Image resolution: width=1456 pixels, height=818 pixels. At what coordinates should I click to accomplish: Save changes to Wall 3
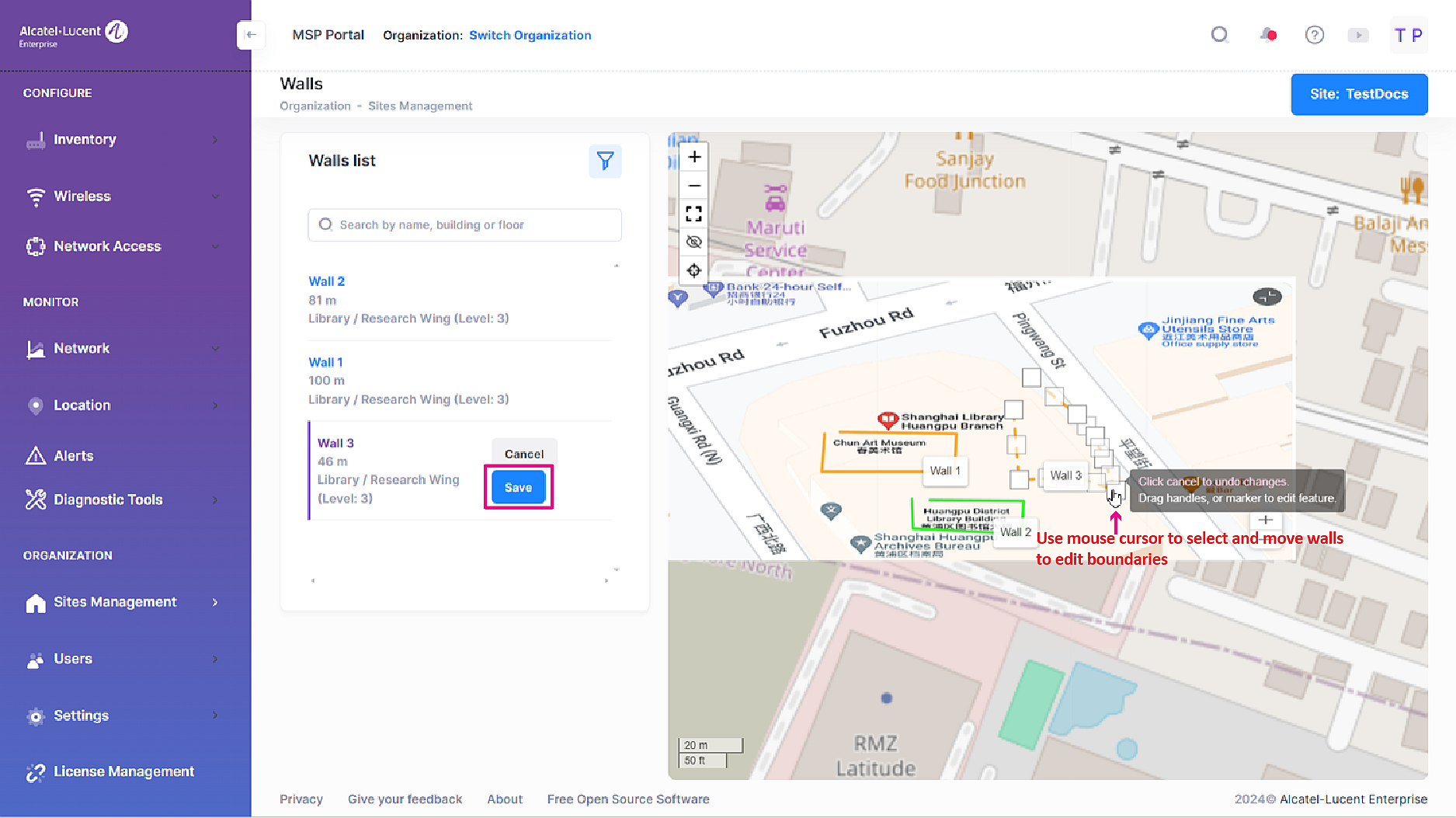tap(518, 488)
